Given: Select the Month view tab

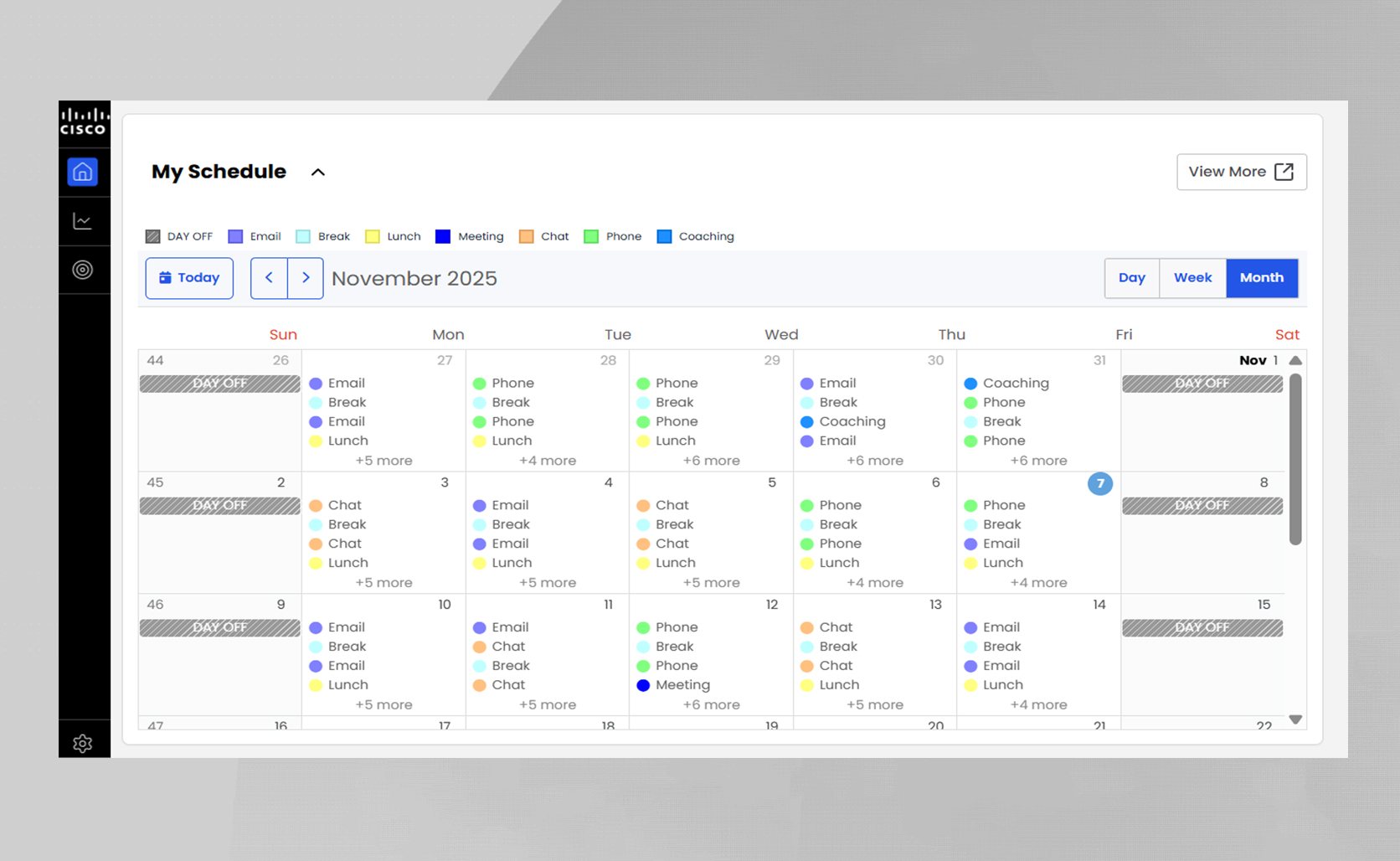Looking at the screenshot, I should click(1261, 278).
